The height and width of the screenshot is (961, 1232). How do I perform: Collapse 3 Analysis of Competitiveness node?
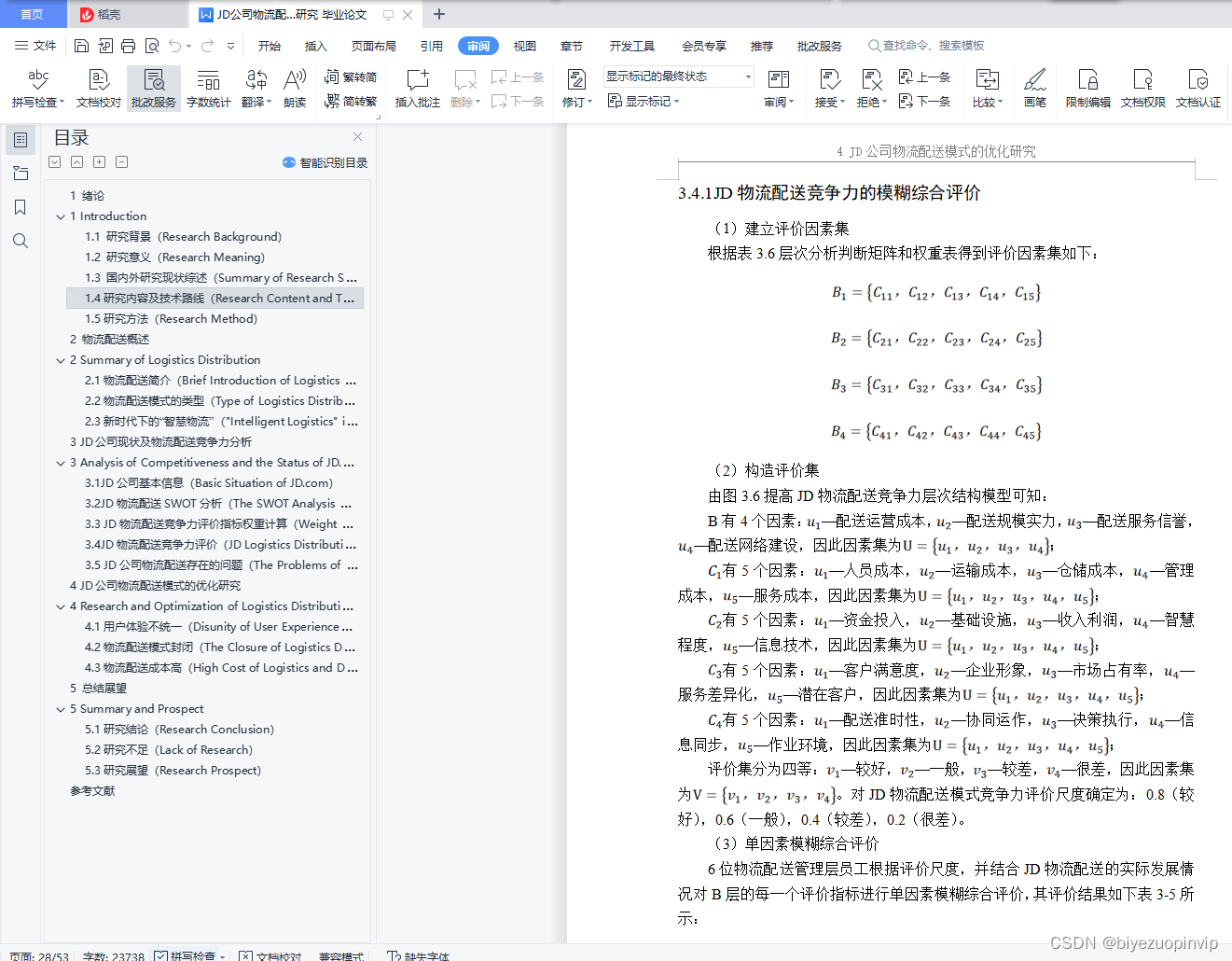tap(61, 463)
